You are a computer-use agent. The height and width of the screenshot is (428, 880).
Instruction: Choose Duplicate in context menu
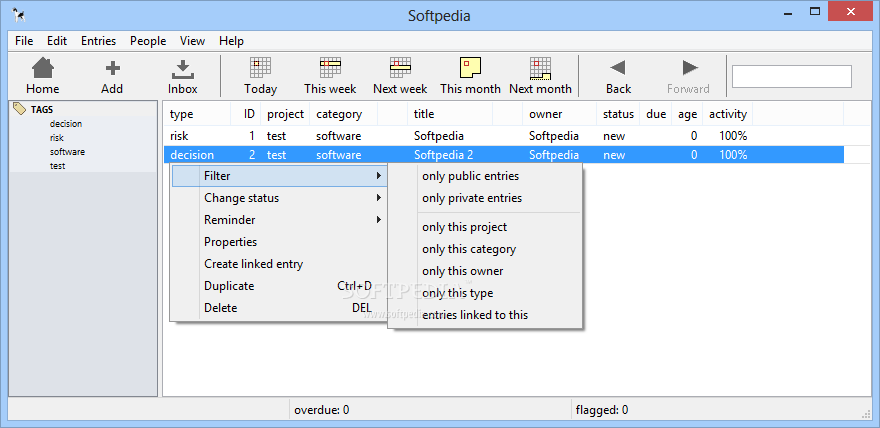[x=279, y=286]
